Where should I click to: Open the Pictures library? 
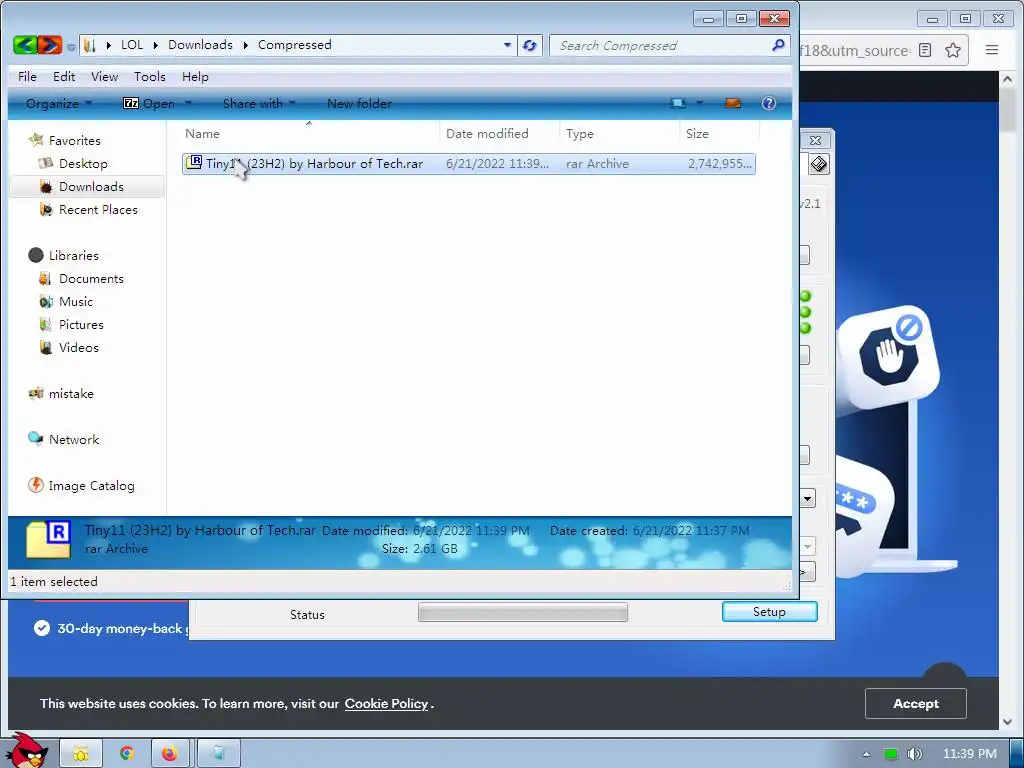(x=81, y=325)
